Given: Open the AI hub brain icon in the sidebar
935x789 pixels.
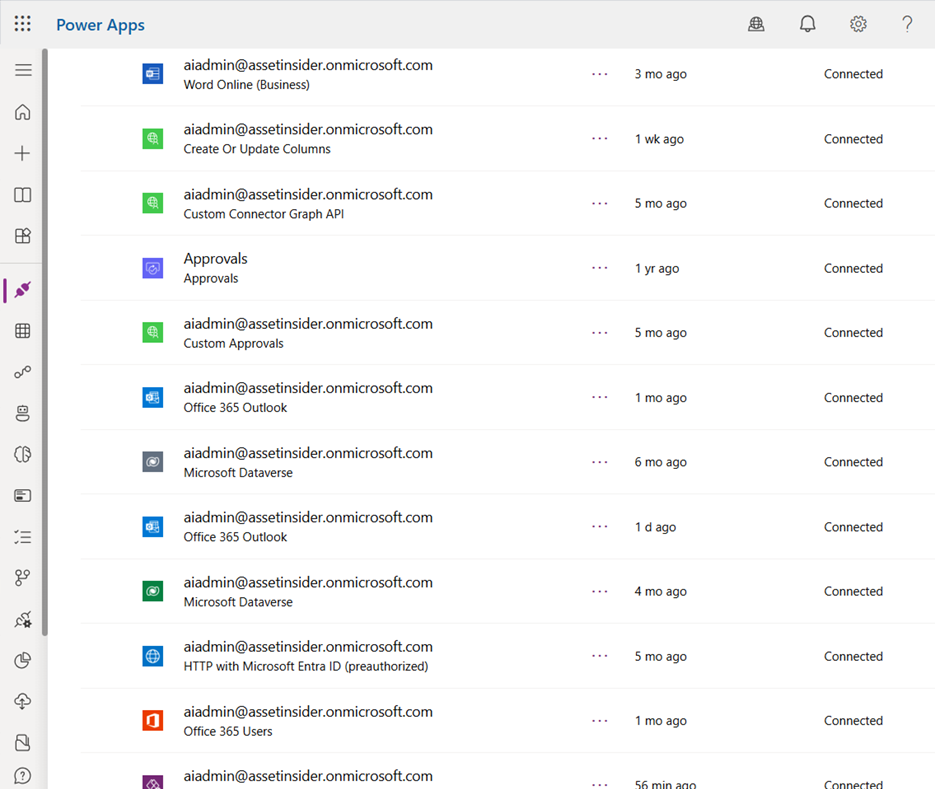Looking at the screenshot, I should [23, 454].
